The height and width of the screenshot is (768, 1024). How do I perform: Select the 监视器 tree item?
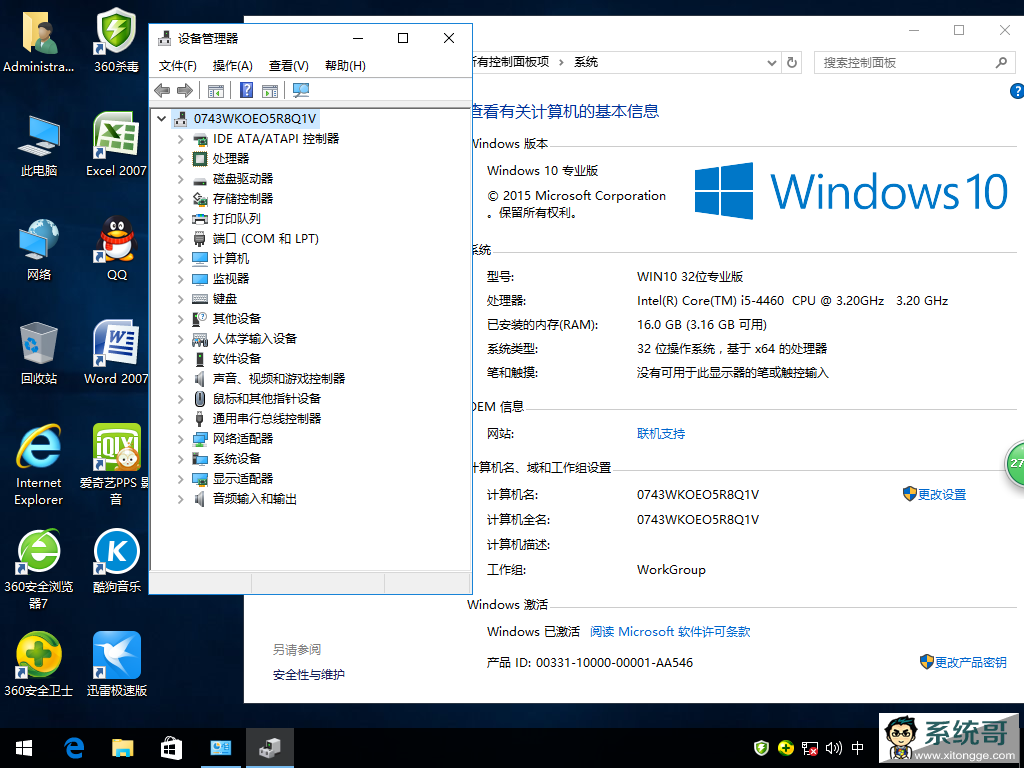pyautogui.click(x=231, y=279)
